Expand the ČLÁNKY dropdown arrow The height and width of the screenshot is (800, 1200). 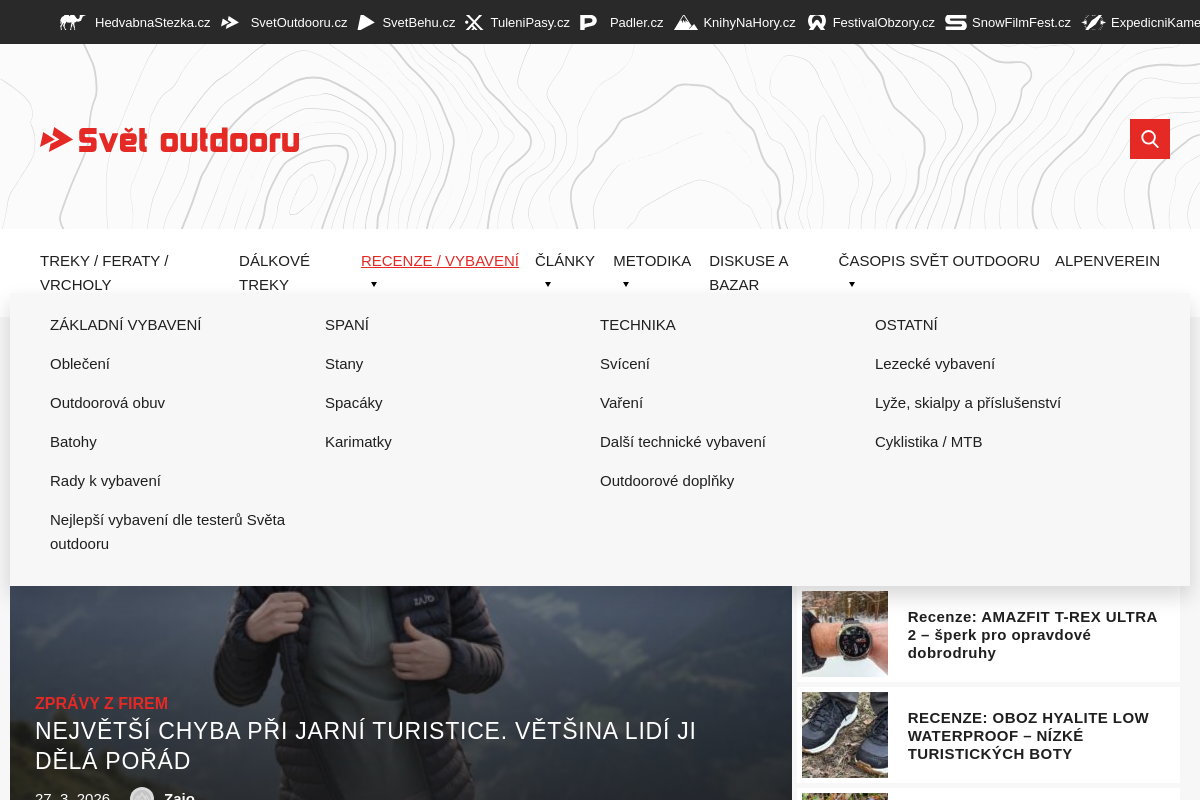coord(547,284)
